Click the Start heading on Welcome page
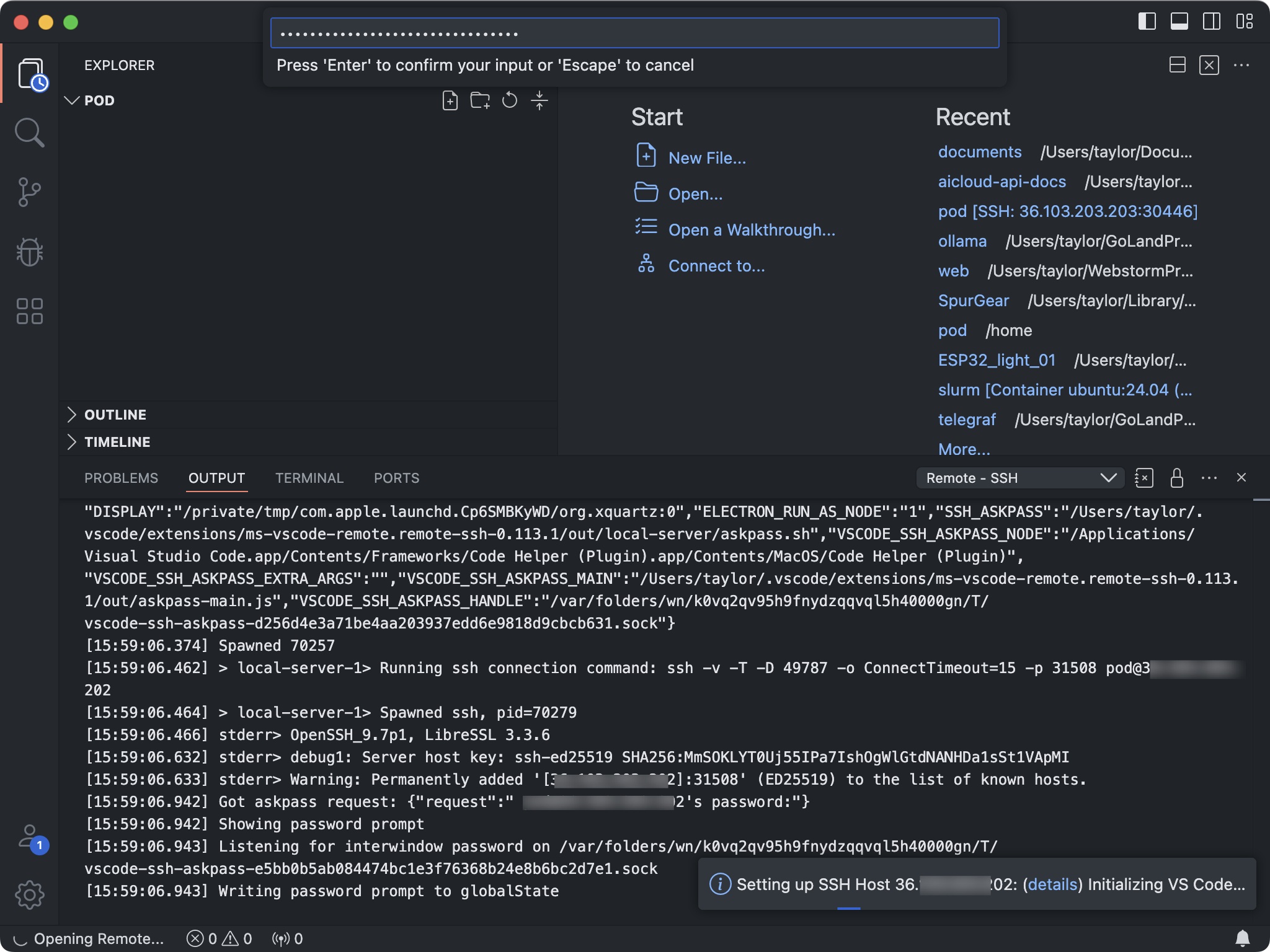Screen dimensions: 1270x952 pyautogui.click(x=657, y=117)
